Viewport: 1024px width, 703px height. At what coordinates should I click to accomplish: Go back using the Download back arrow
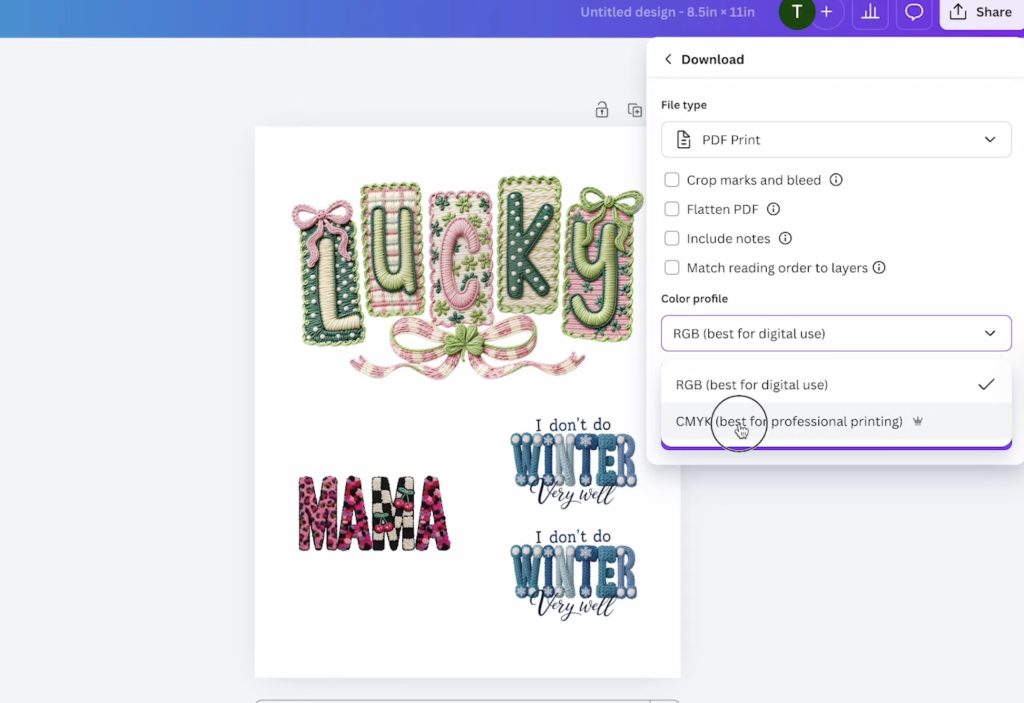click(668, 60)
